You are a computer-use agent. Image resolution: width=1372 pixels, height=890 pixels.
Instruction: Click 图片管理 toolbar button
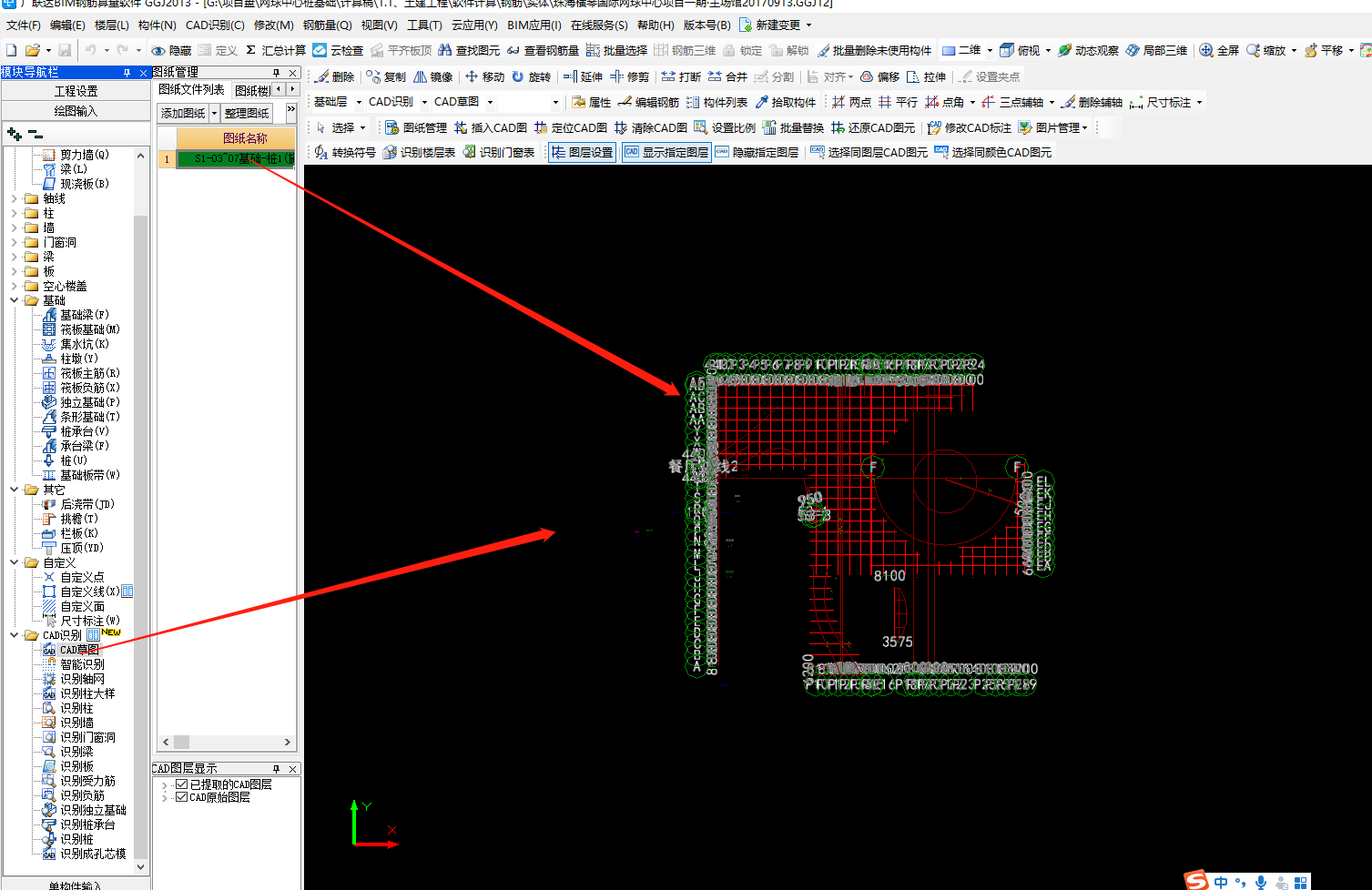pos(1052,127)
